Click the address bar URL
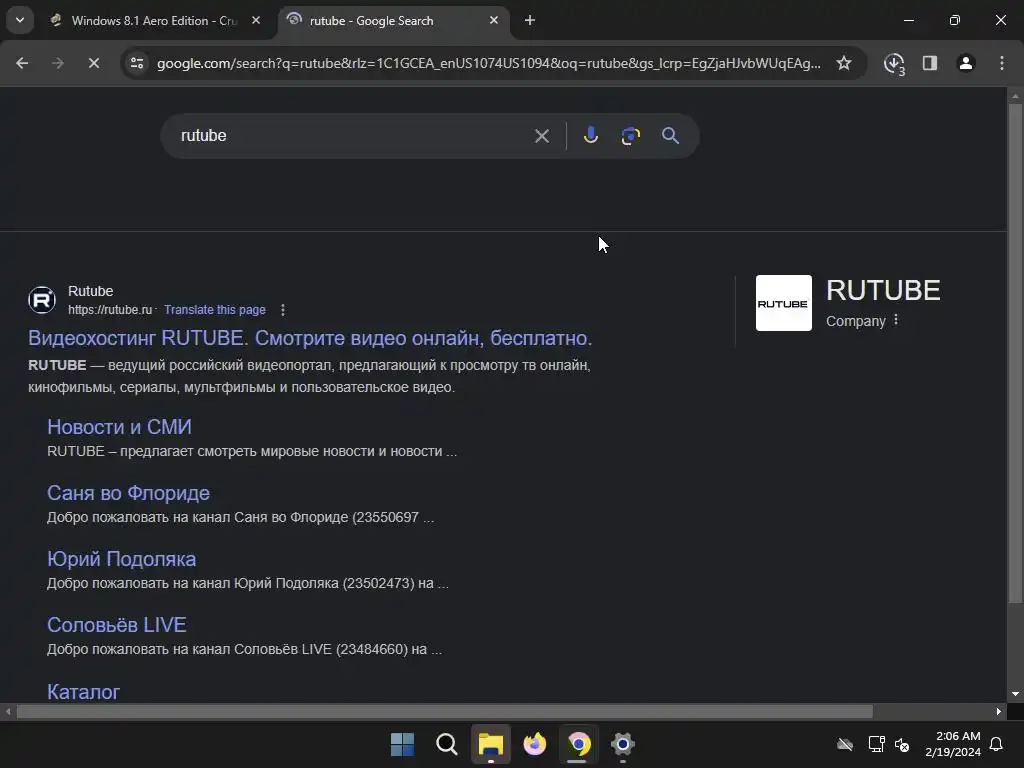The width and height of the screenshot is (1024, 768). [488, 63]
